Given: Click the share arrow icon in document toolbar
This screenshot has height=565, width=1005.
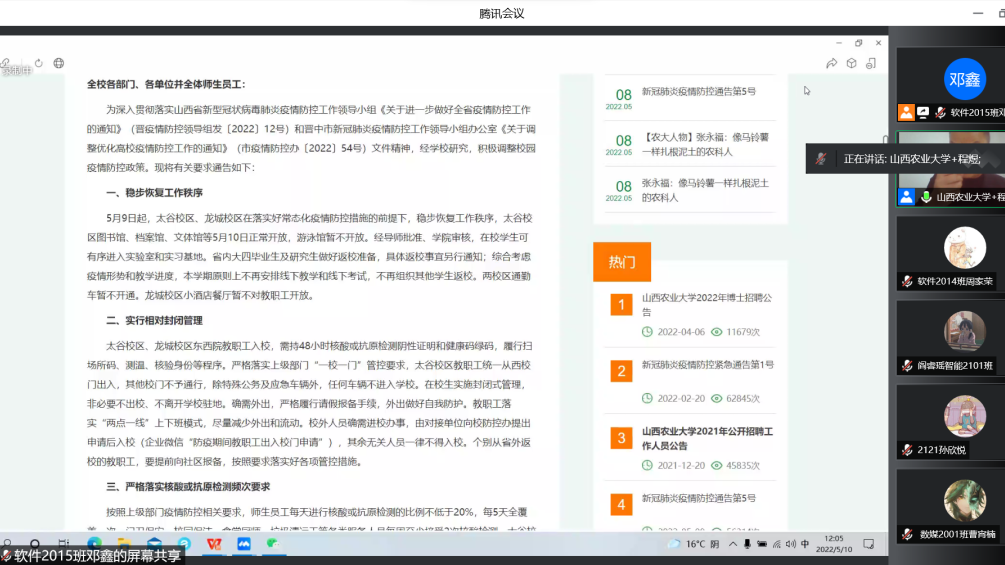Looking at the screenshot, I should (x=831, y=63).
